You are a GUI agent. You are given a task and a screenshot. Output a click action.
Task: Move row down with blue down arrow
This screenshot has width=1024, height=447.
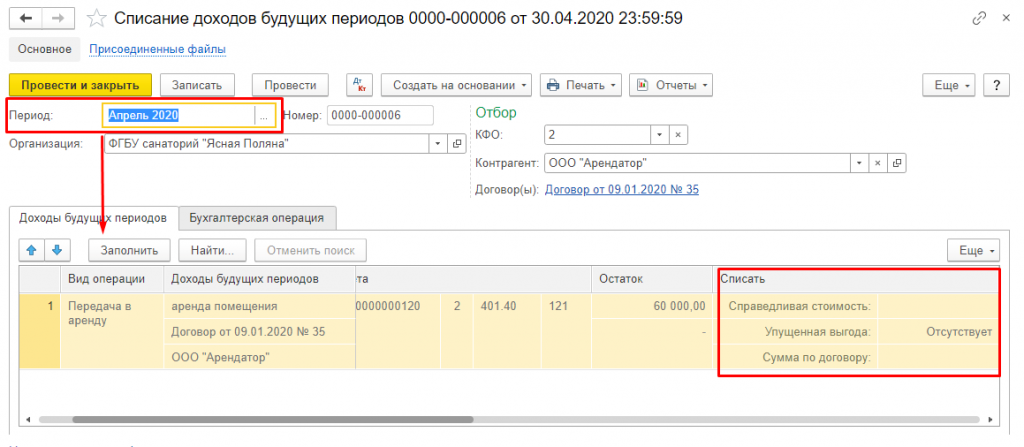[x=57, y=249]
